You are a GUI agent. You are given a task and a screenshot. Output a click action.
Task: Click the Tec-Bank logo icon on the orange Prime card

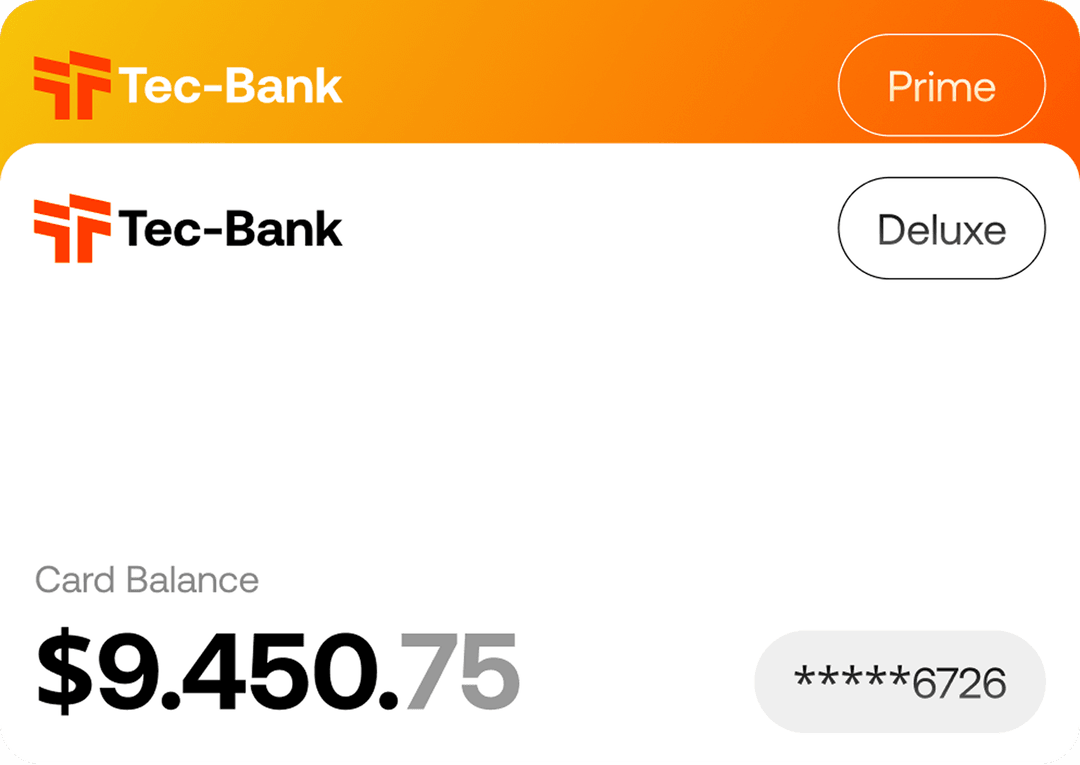point(71,85)
